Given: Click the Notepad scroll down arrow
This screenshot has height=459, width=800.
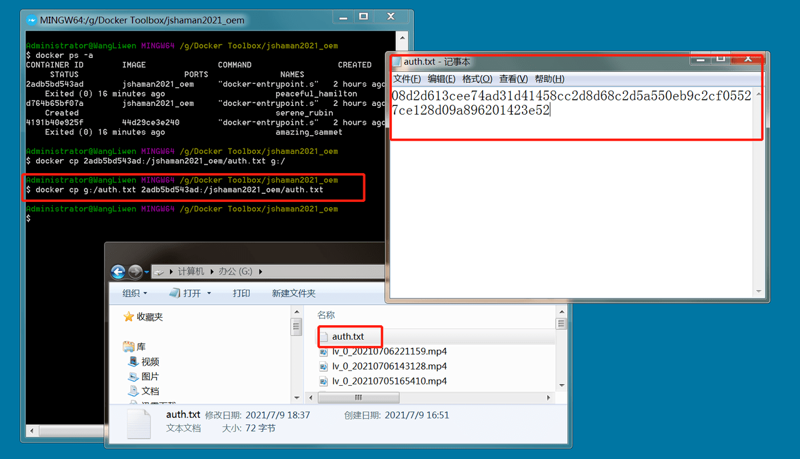Looking at the screenshot, I should 759,291.
